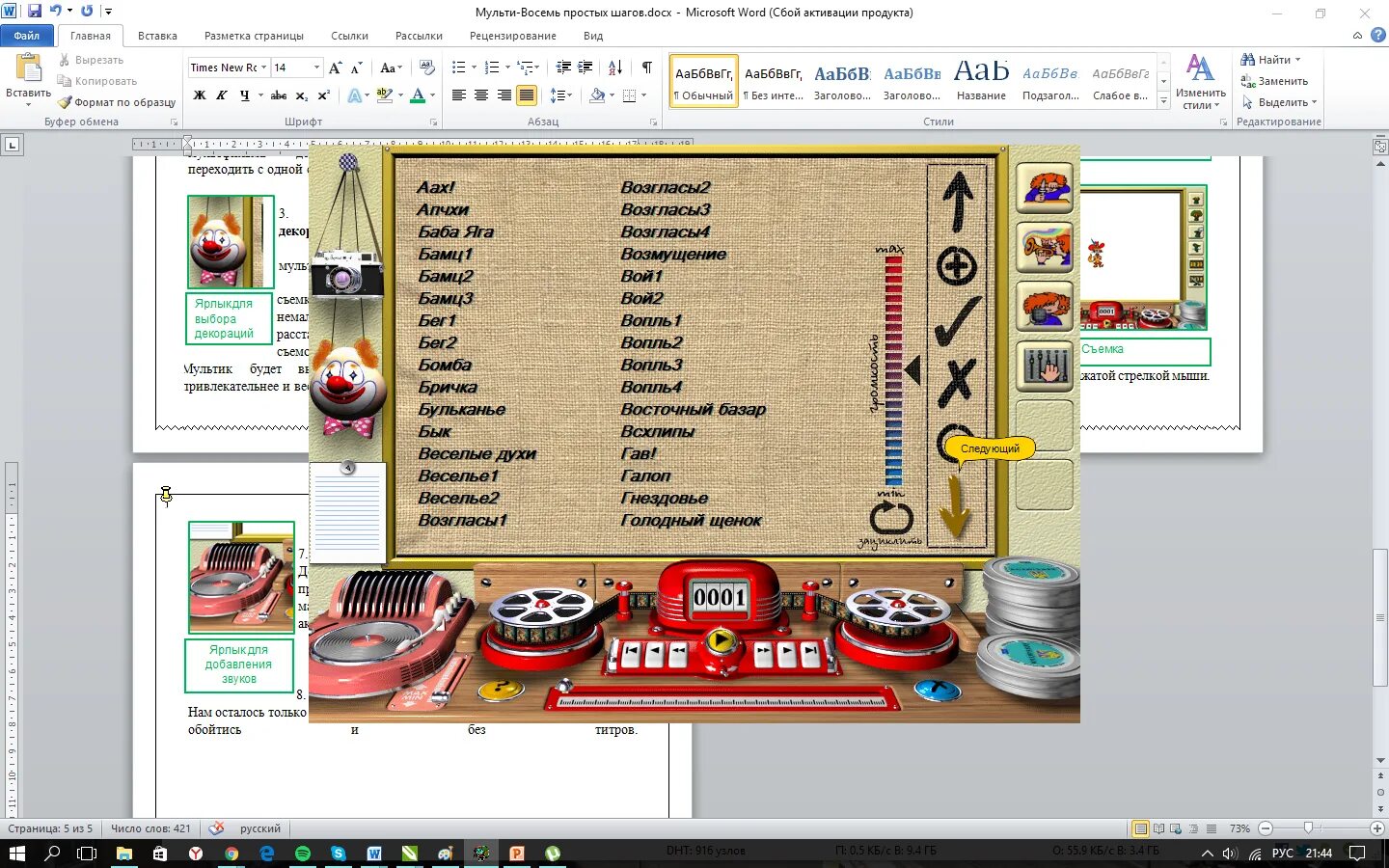Switch to the Разметка страницы tab
The width and height of the screenshot is (1389, 868).
click(x=254, y=36)
